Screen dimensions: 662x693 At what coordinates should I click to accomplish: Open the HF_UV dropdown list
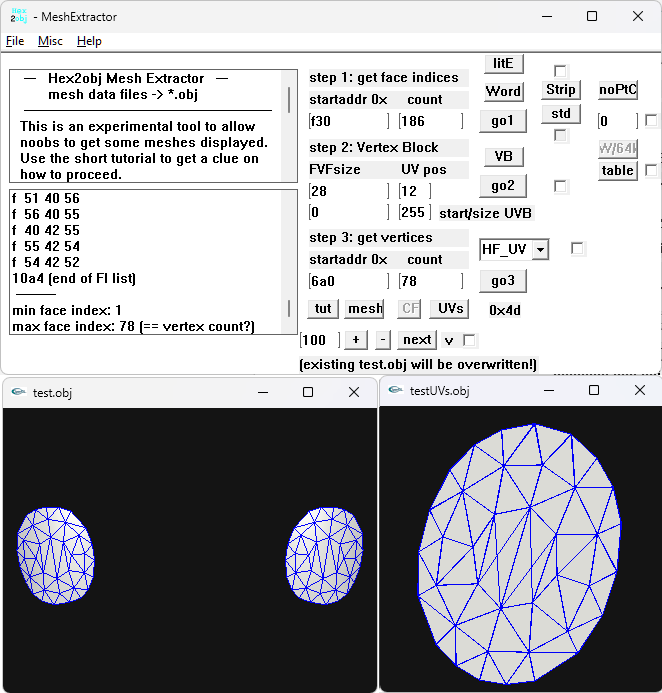pos(540,249)
